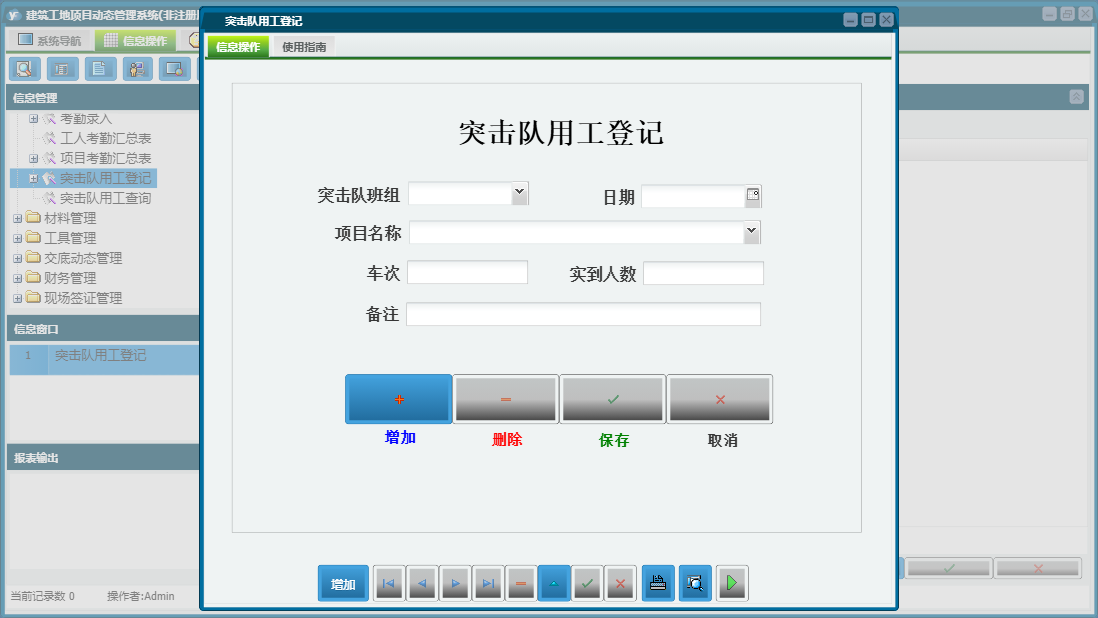Viewport: 1098px width, 618px height.
Task: Click the 增加 button
Action: pos(398,398)
